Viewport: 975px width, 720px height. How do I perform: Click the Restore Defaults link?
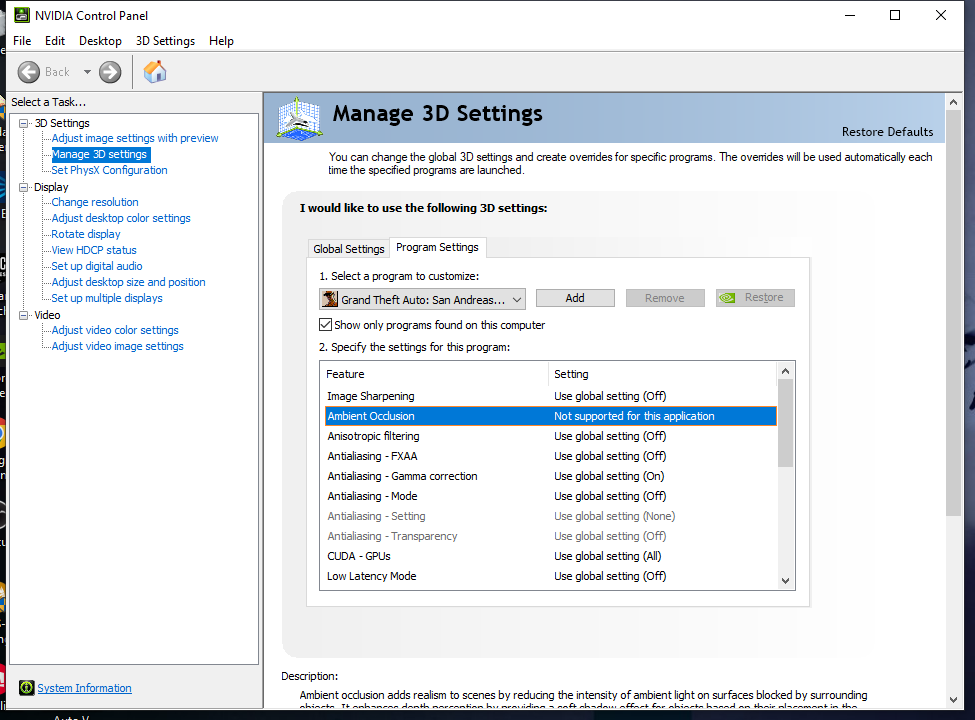[x=887, y=132]
